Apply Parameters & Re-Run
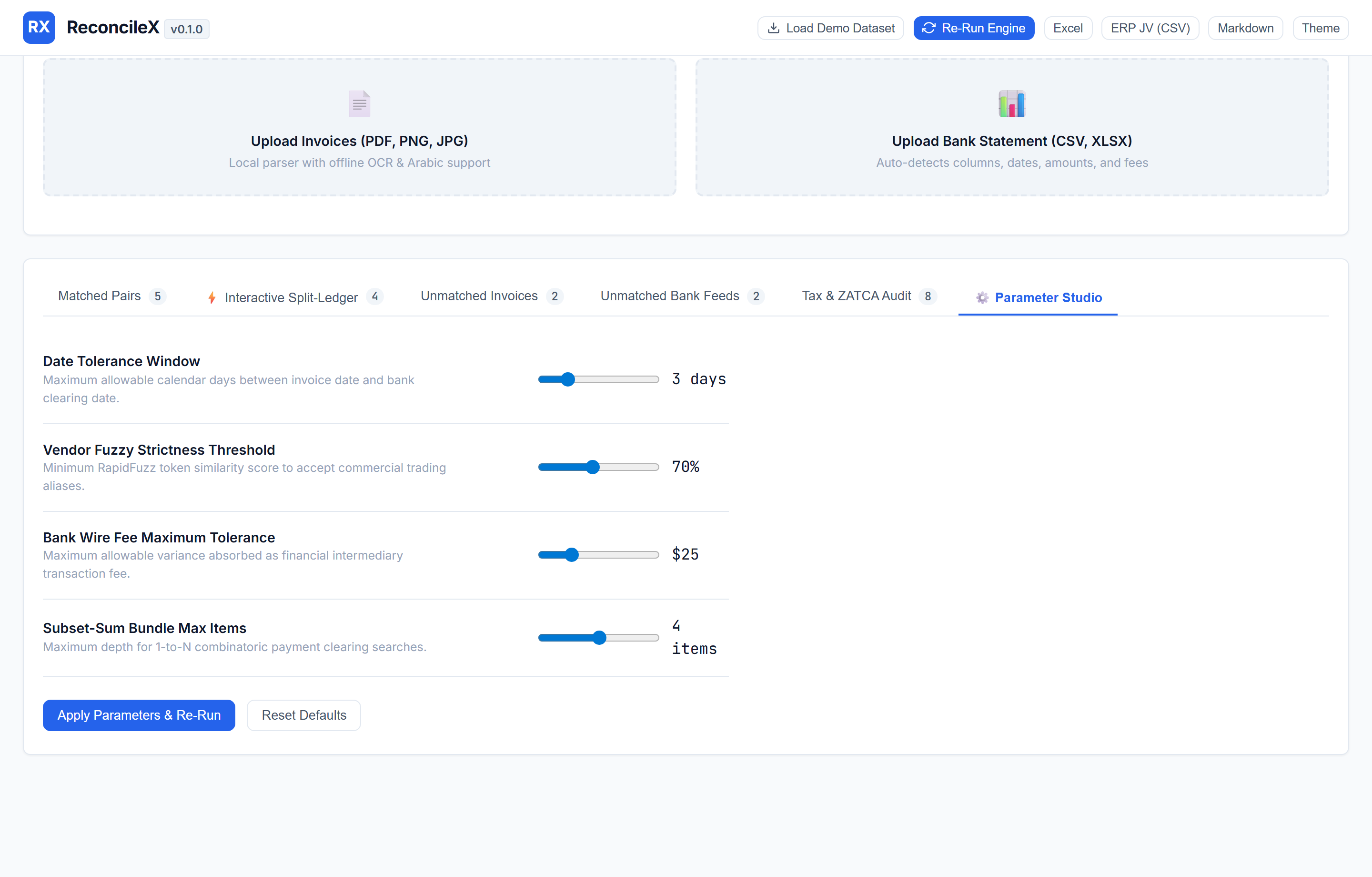Viewport: 1372px width, 877px height. tap(139, 715)
